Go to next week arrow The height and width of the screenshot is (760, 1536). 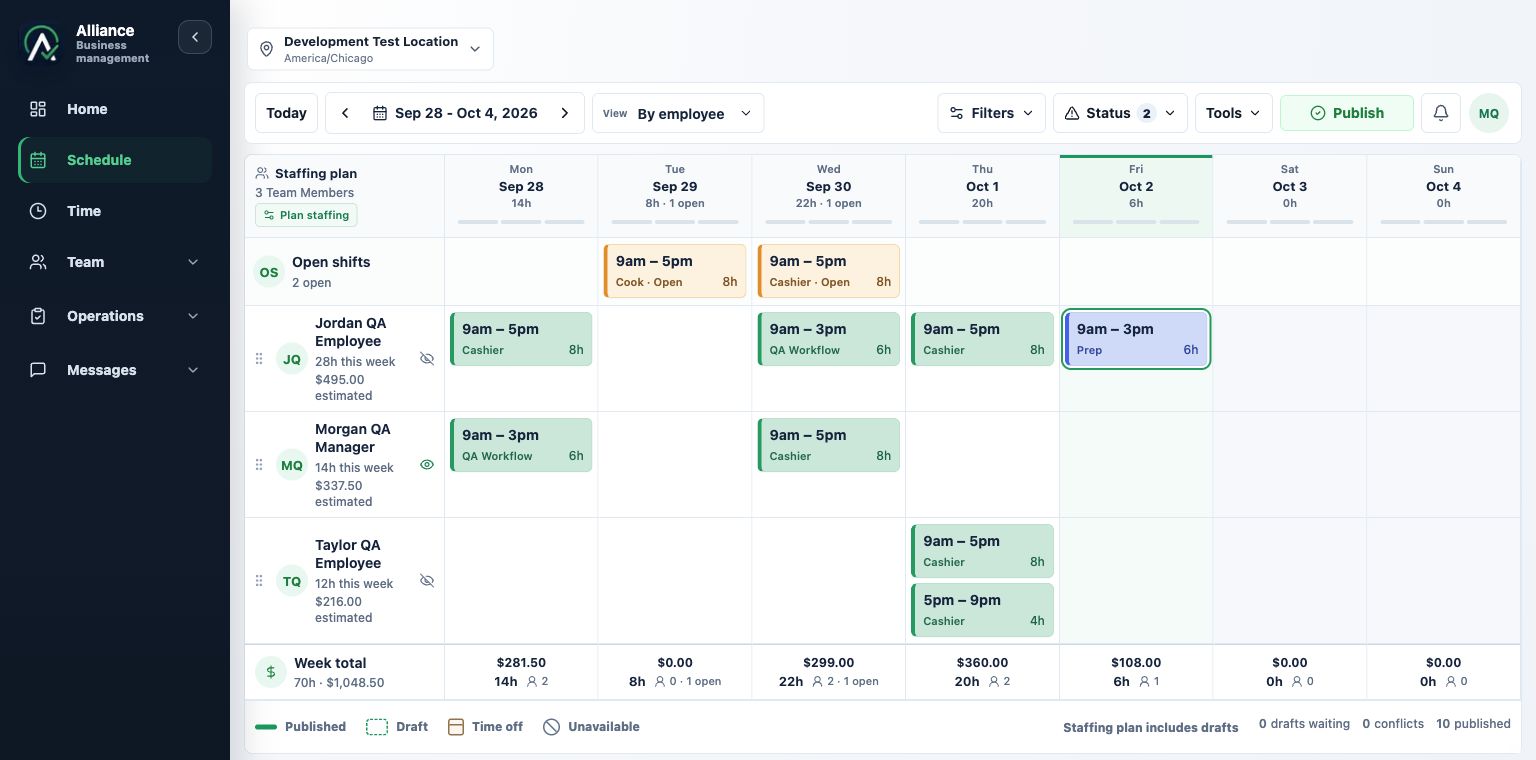click(x=565, y=113)
